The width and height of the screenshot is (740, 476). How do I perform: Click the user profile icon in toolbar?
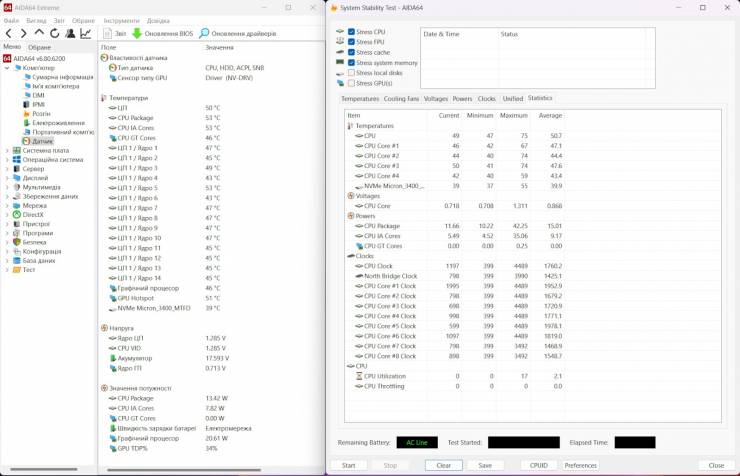[x=70, y=33]
